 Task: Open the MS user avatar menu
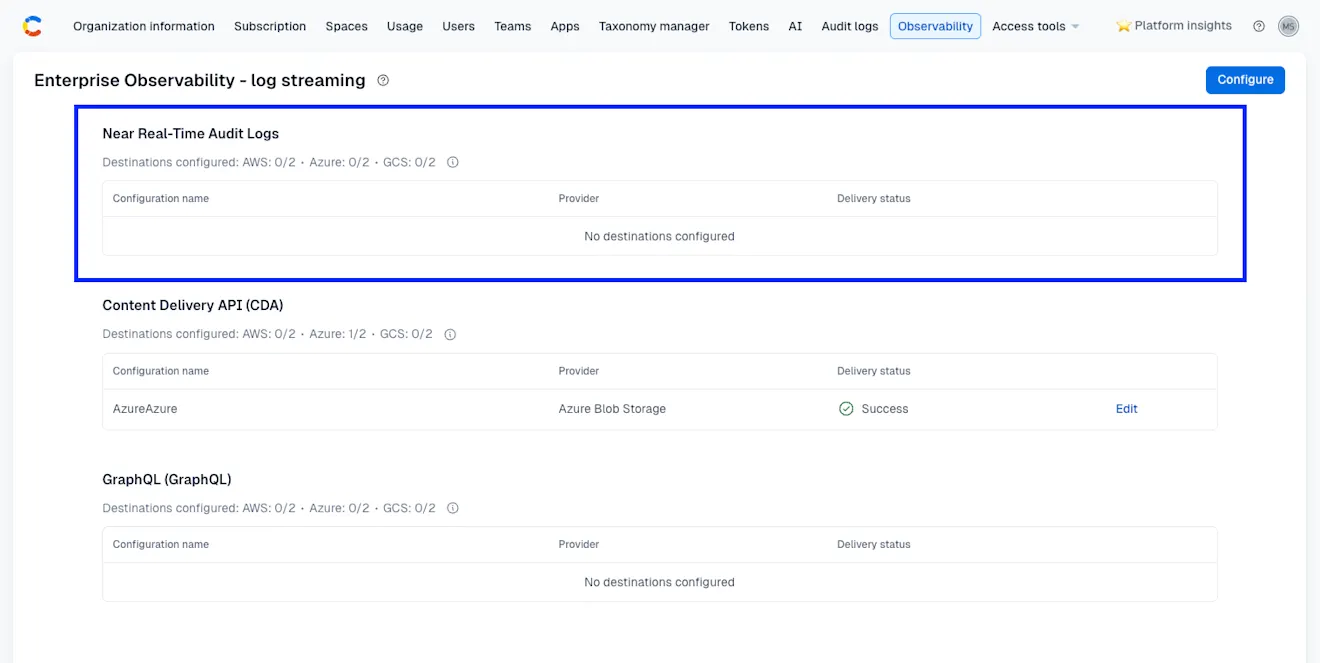[x=1289, y=26]
